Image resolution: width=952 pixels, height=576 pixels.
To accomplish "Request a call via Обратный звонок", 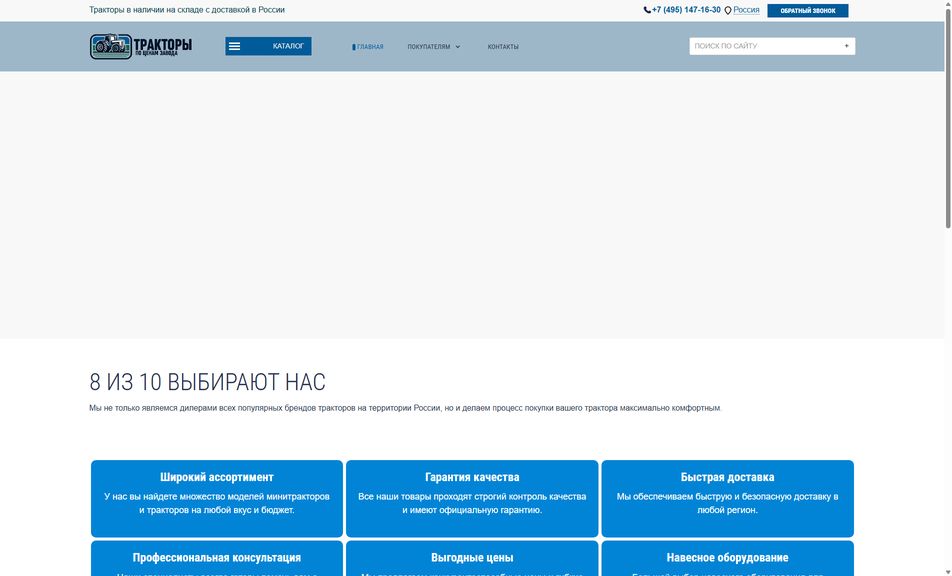I will tap(808, 10).
